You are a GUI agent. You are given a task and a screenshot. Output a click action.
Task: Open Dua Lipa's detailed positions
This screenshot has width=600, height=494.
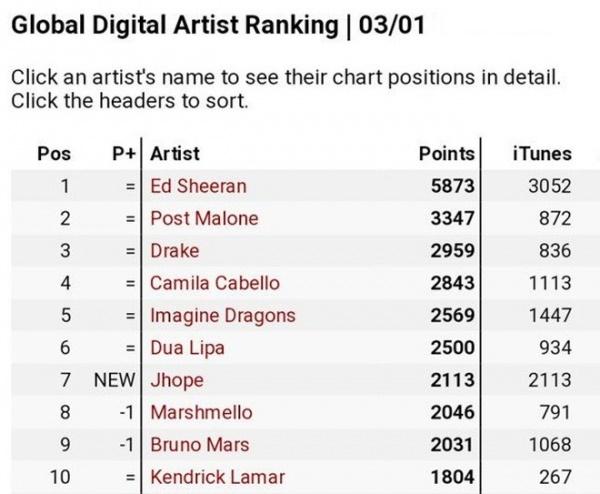187,348
